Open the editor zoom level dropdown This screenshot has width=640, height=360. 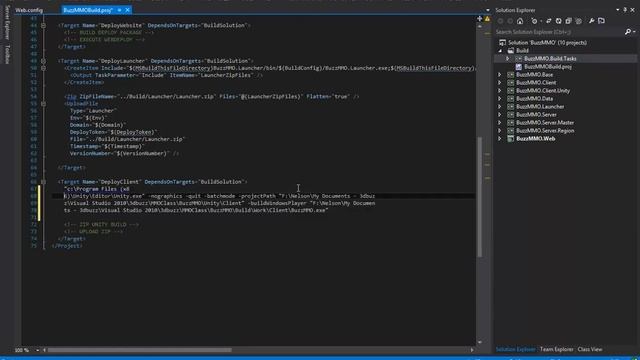coord(37,350)
